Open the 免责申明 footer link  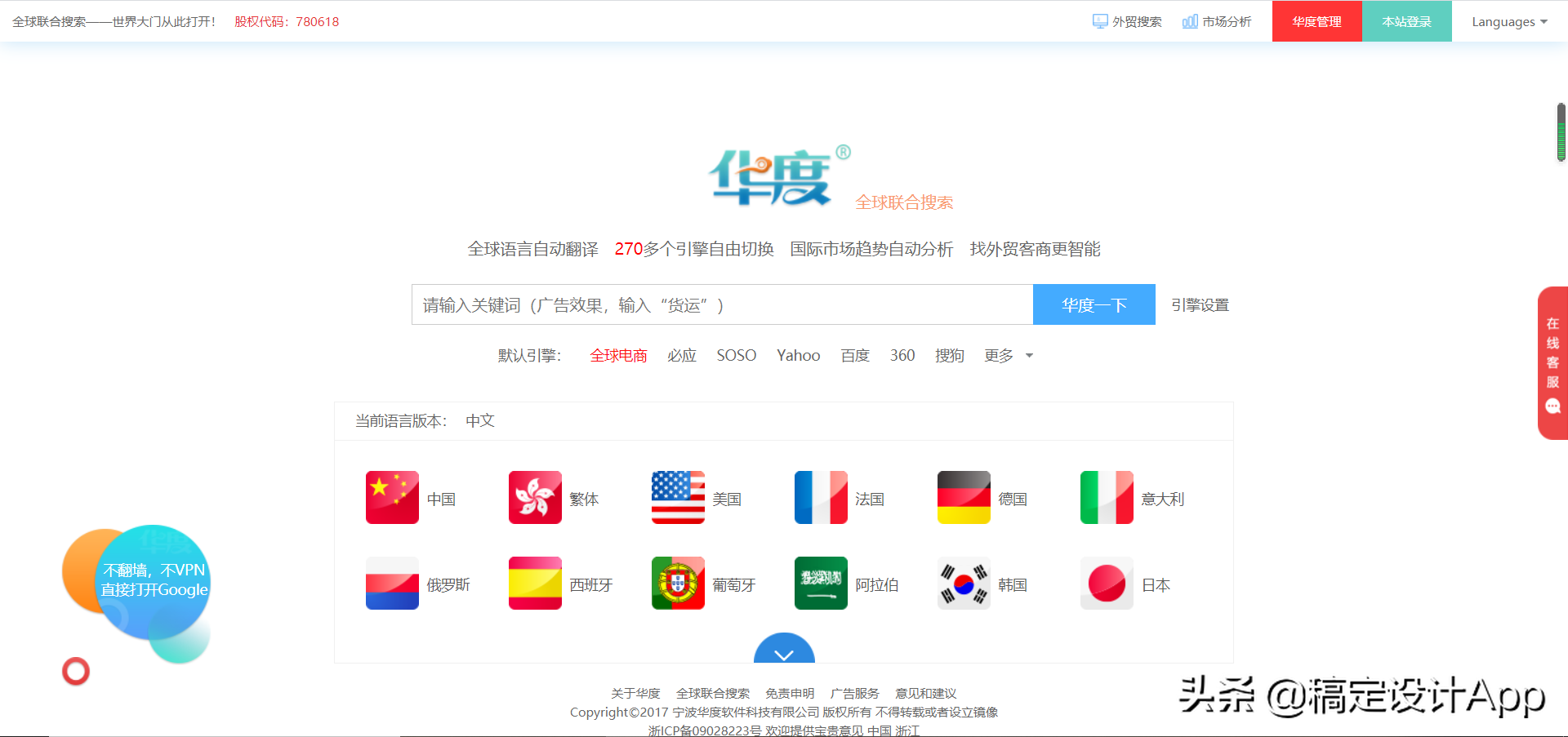(x=790, y=693)
